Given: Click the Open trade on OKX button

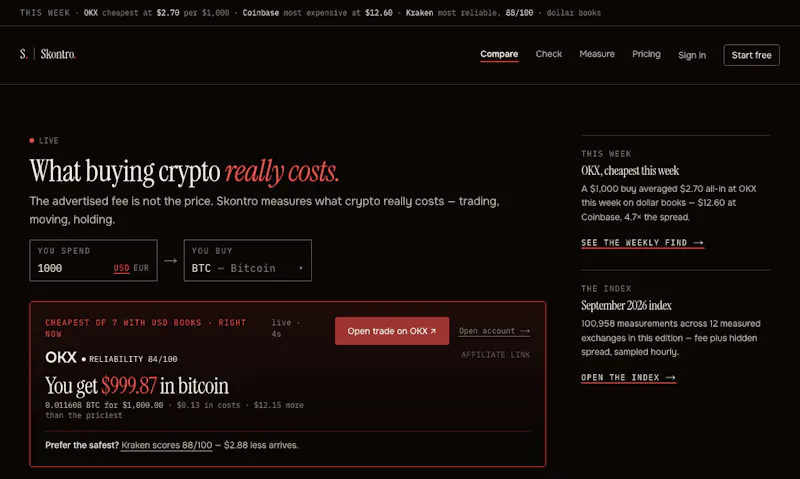Looking at the screenshot, I should [392, 331].
